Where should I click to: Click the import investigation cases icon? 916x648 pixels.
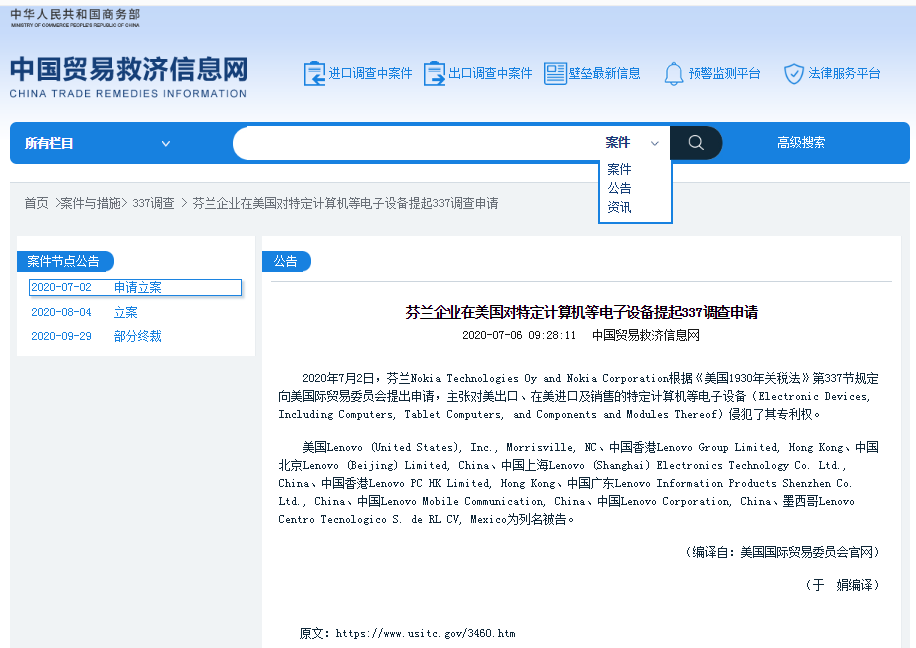(x=314, y=74)
